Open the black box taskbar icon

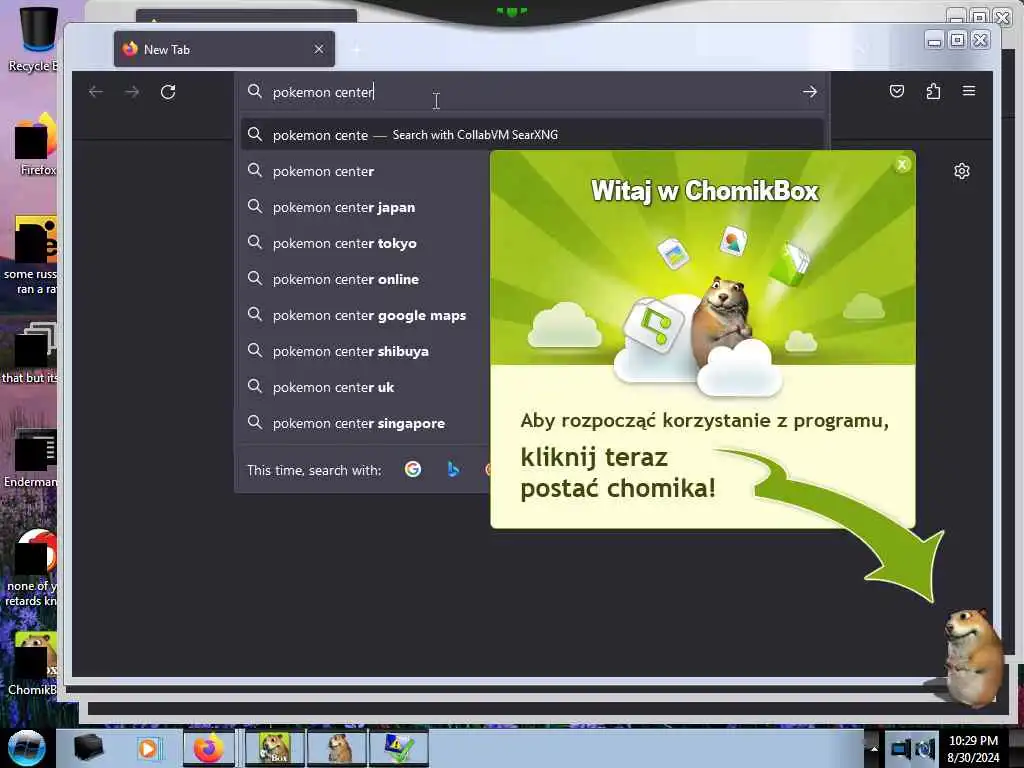pyautogui.click(x=88, y=748)
